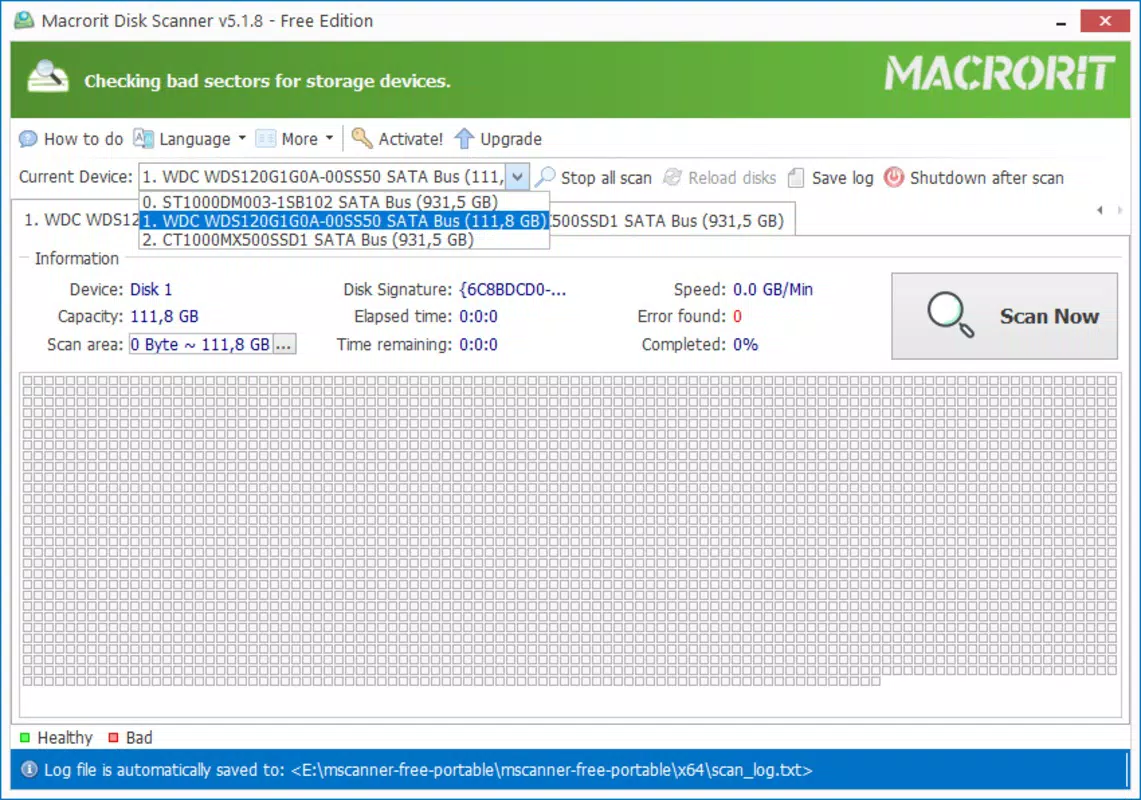Click the Disk 1 device value

(x=151, y=290)
